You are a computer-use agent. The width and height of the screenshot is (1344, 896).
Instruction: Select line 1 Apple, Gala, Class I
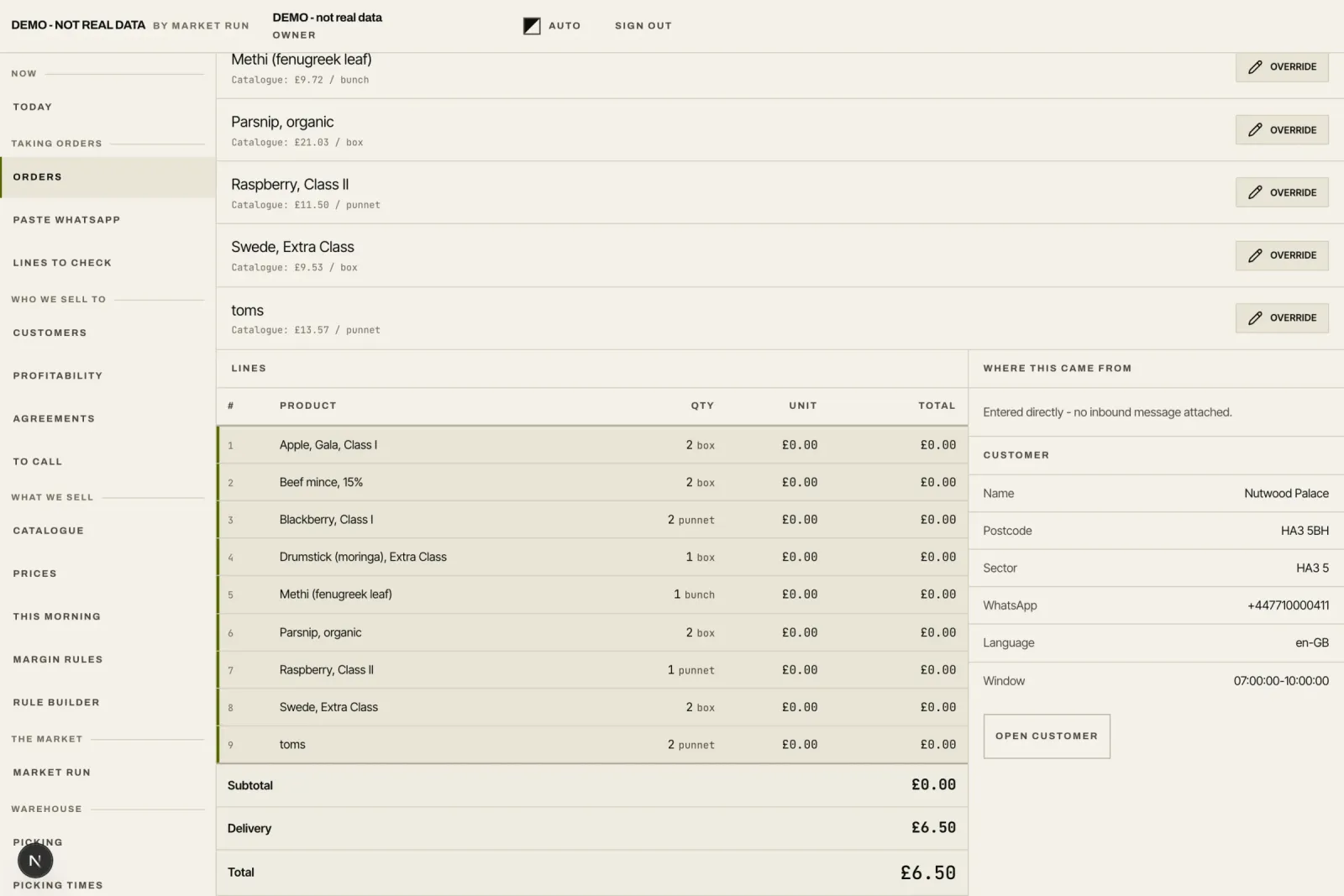[x=592, y=445]
